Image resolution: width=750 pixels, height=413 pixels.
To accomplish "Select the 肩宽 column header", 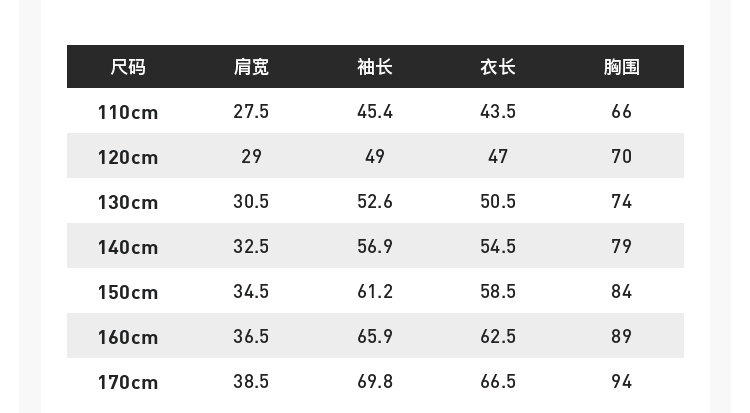I will pos(251,67).
